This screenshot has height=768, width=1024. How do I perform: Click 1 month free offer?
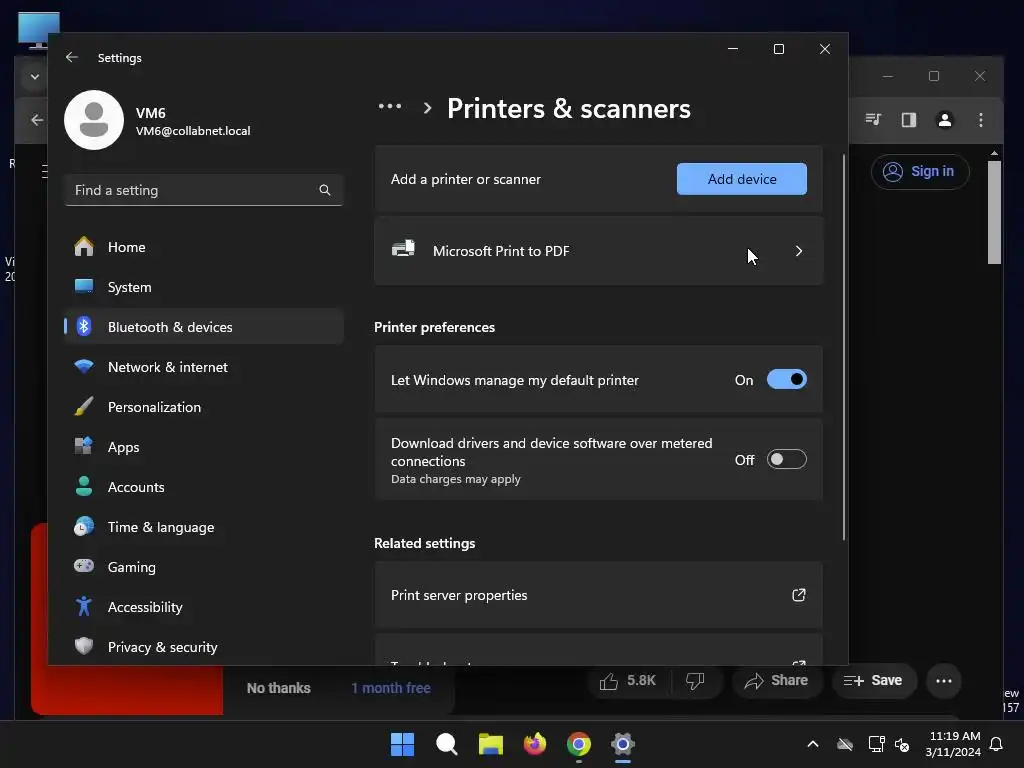click(x=391, y=688)
